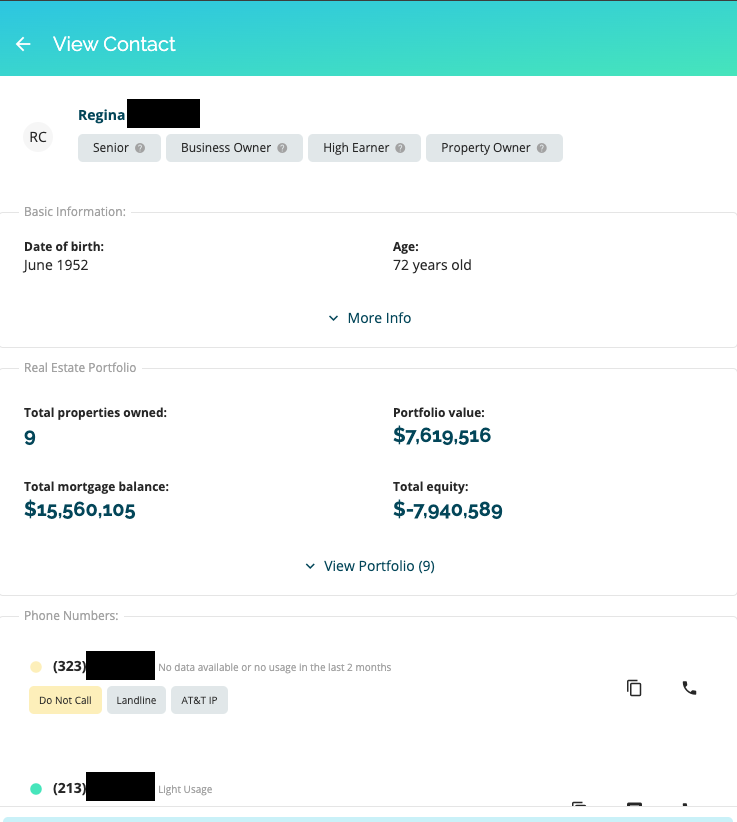Click the Real Estate Portfolio heading
The image size is (737, 822).
[x=80, y=367]
